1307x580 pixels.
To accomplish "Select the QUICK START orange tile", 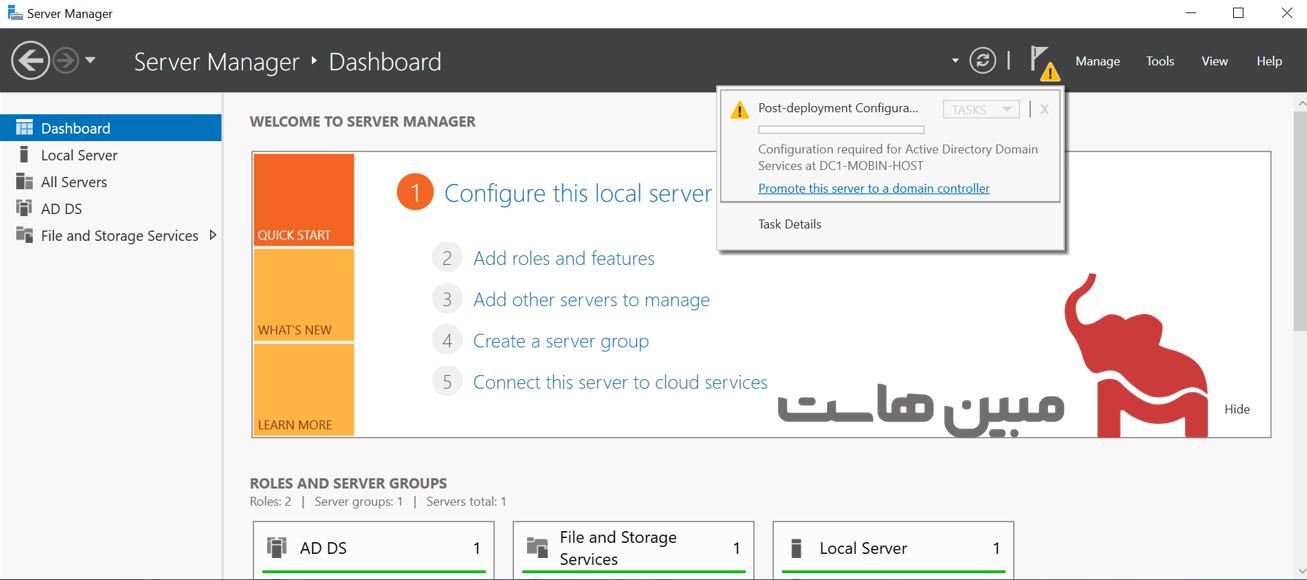I will pyautogui.click(x=303, y=199).
